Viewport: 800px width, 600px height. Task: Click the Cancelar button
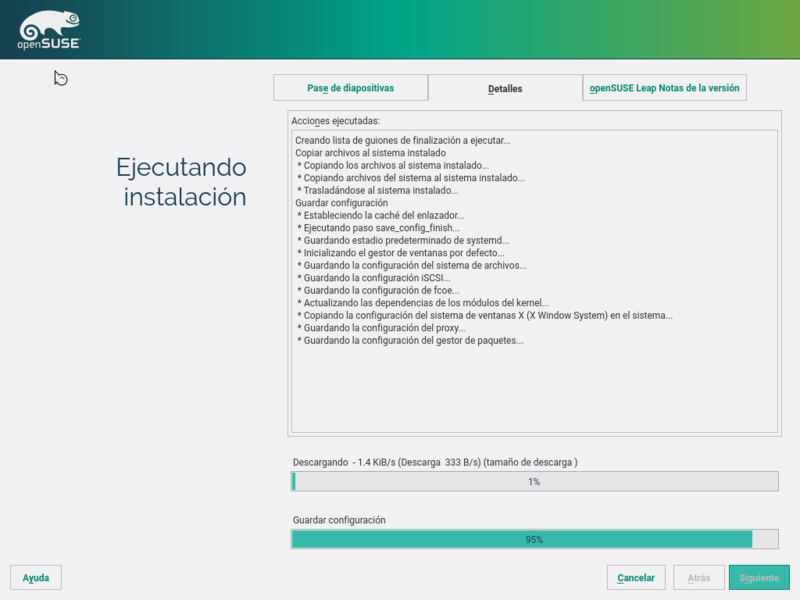point(636,578)
